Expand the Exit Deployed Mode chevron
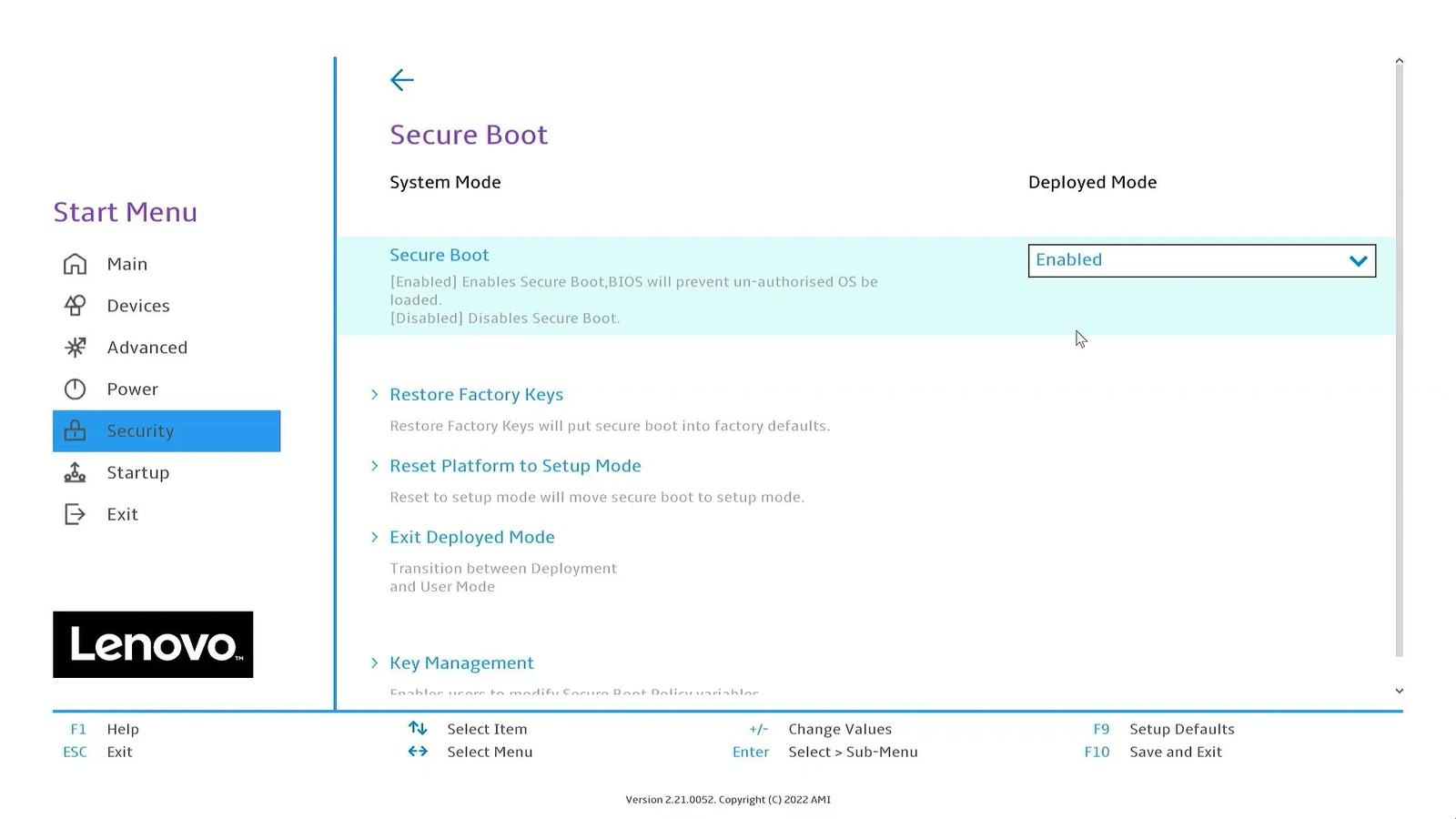 point(374,538)
